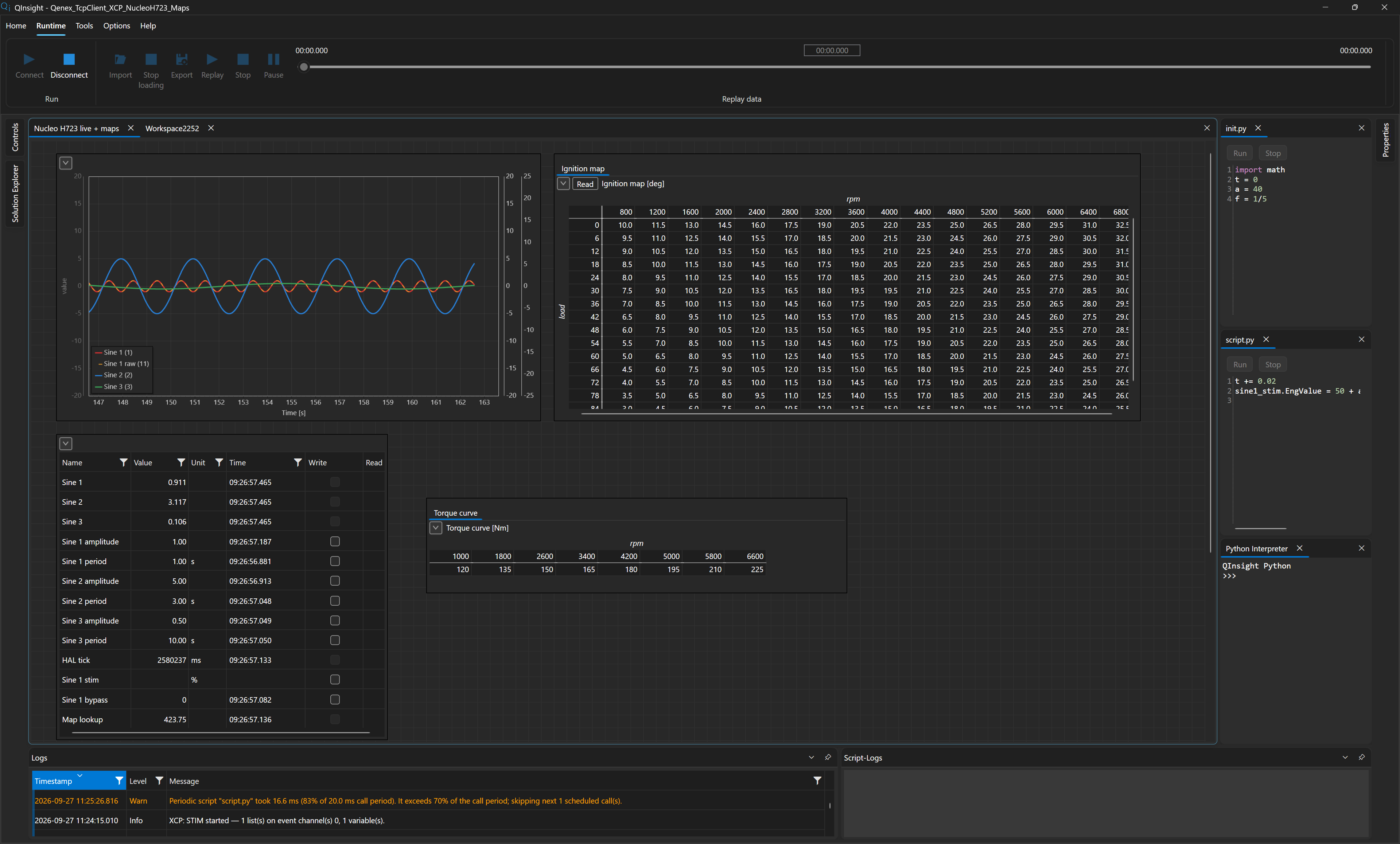1400x844 pixels.
Task: Expand the chart options chevron
Action: (66, 163)
